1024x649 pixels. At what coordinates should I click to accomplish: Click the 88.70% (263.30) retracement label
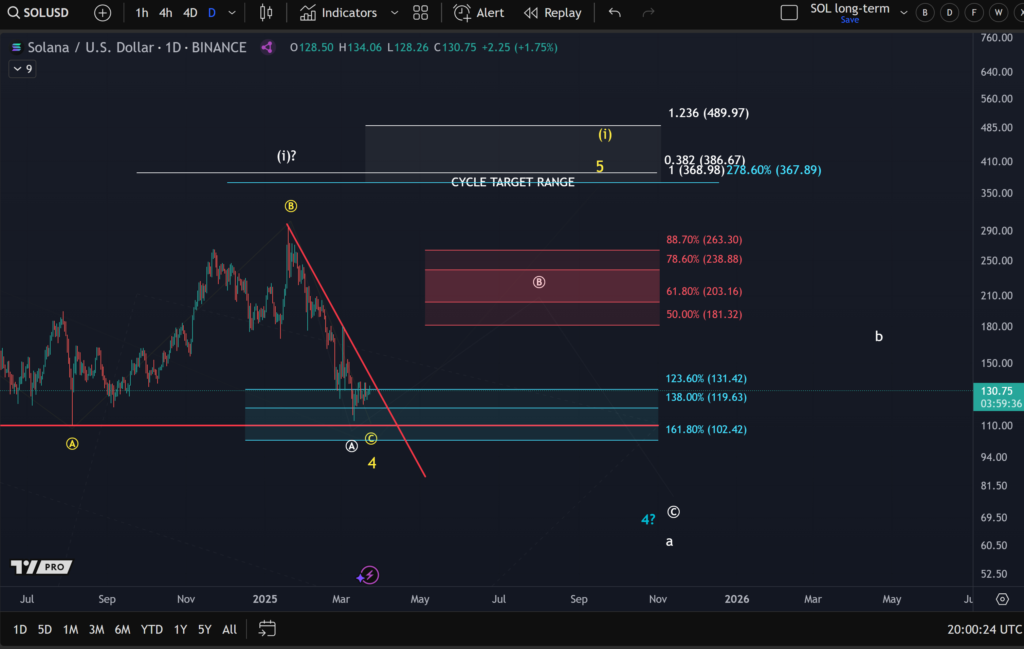pos(704,240)
